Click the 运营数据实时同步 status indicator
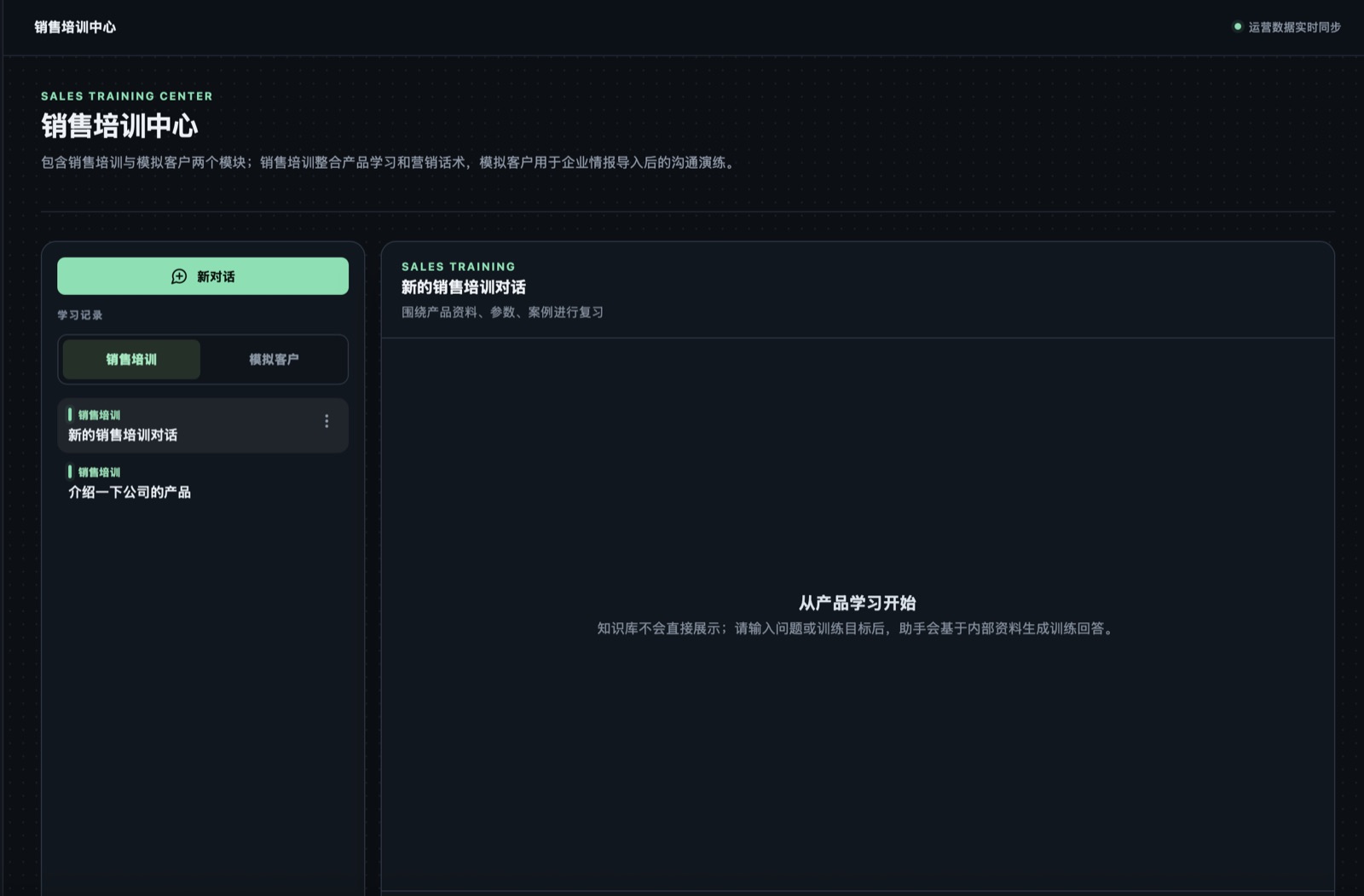The height and width of the screenshot is (896, 1364). 1286,27
